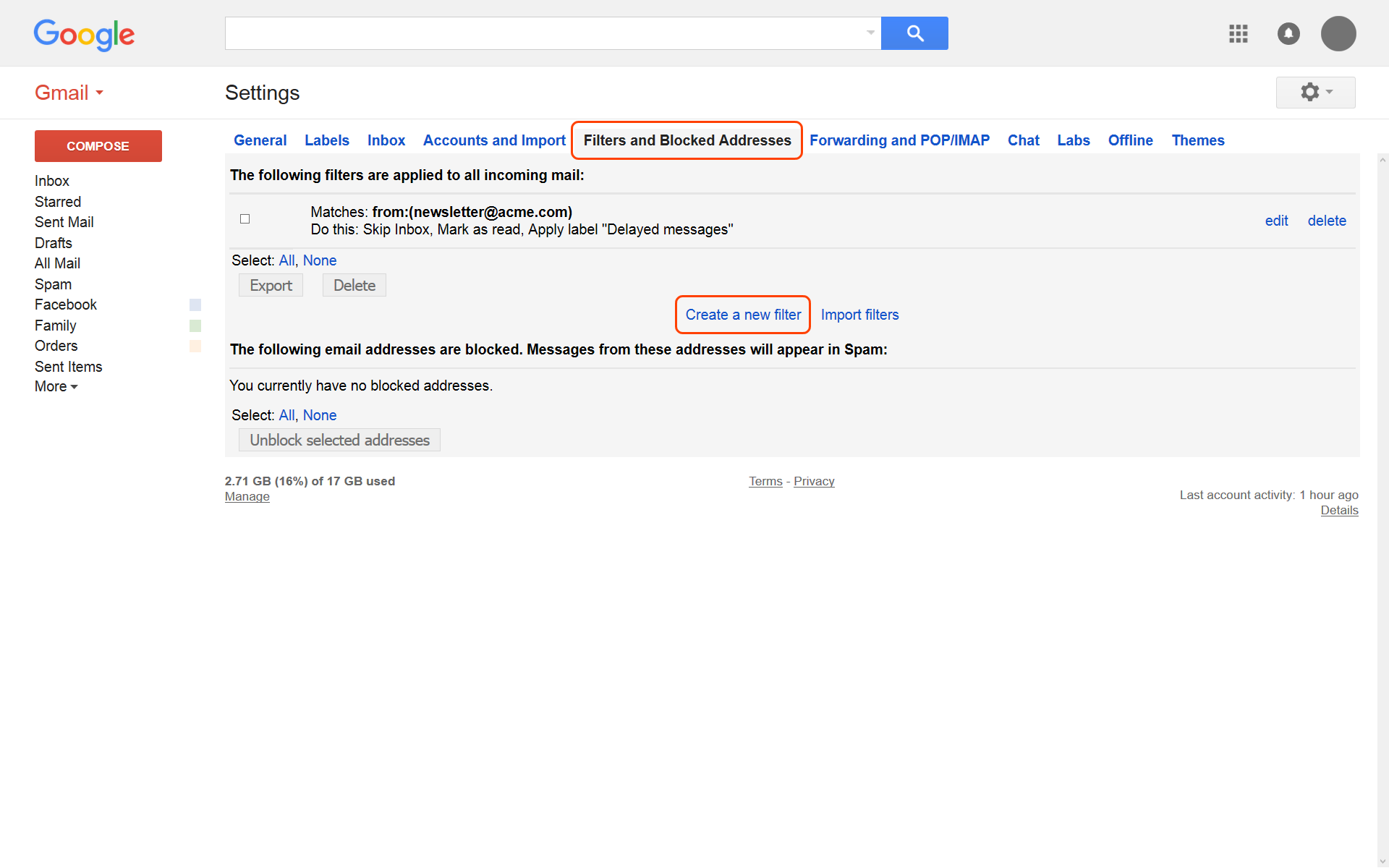Edit the newsletter@acme.com filter
The image size is (1389, 868).
(x=1277, y=221)
